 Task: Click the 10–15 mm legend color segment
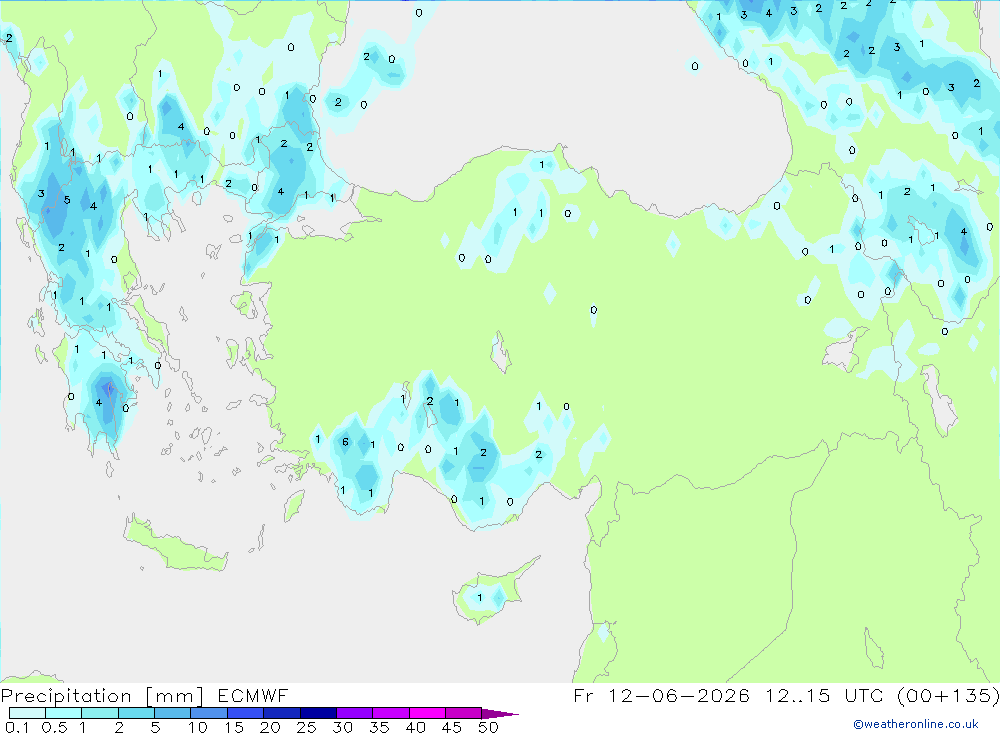click(x=209, y=713)
